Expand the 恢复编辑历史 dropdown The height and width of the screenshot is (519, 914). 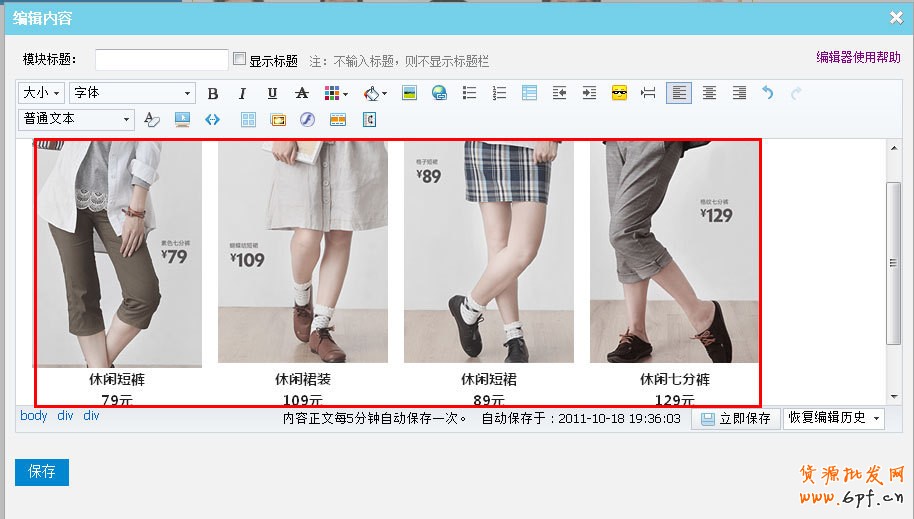pos(833,418)
